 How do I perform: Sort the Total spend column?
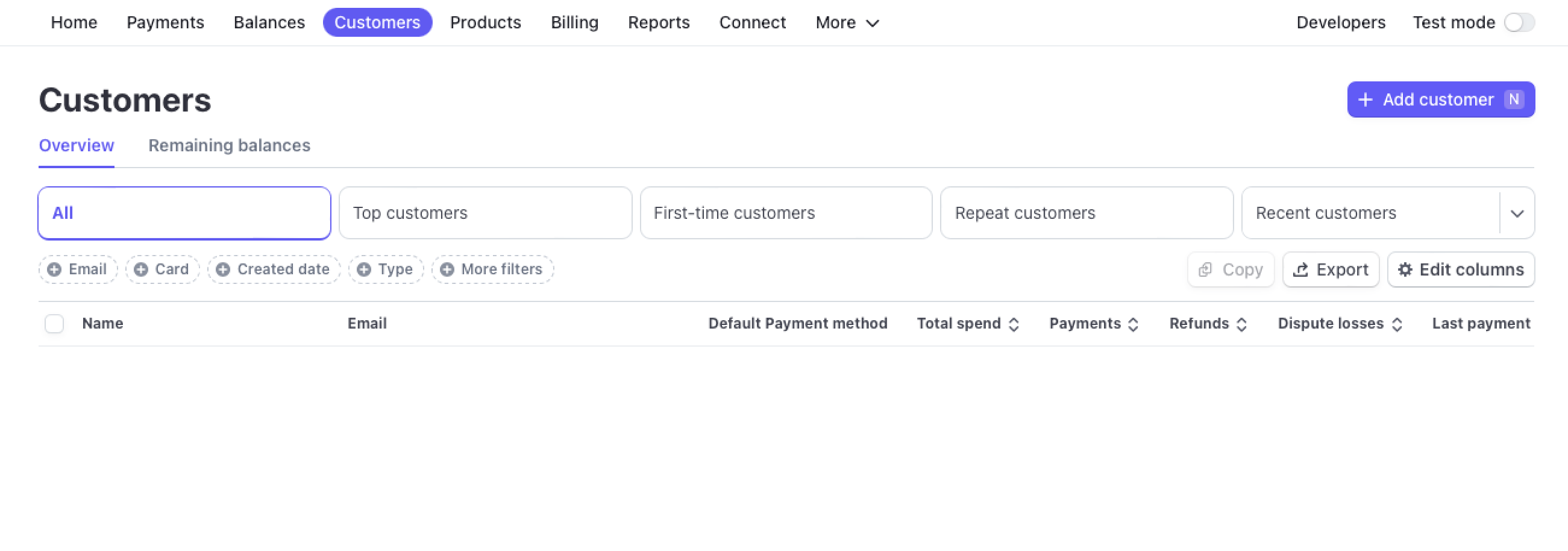click(x=1013, y=323)
